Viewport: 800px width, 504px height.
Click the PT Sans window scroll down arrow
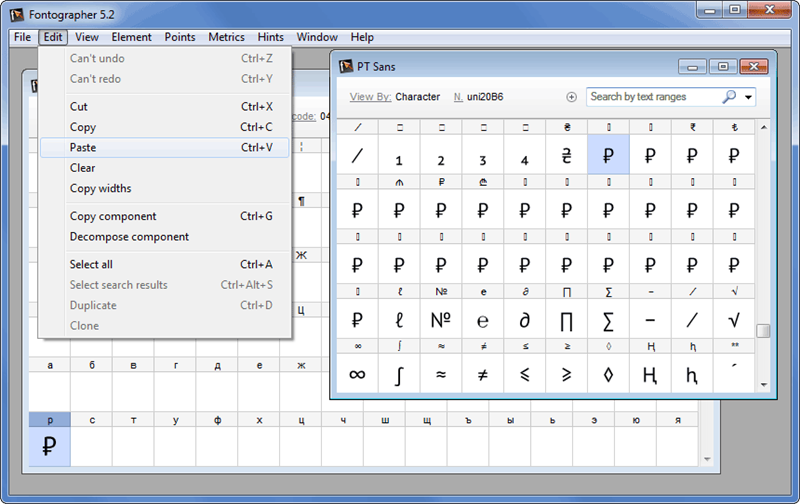(x=763, y=385)
